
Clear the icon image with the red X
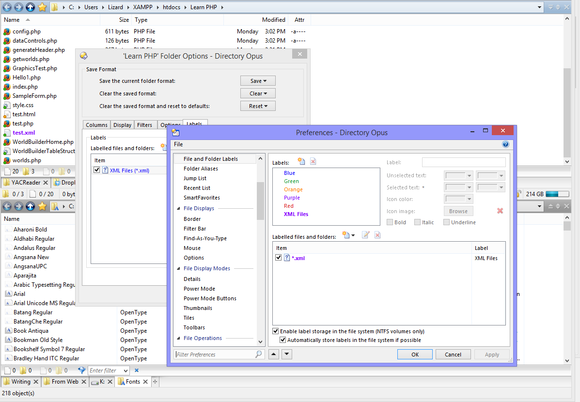tap(500, 211)
